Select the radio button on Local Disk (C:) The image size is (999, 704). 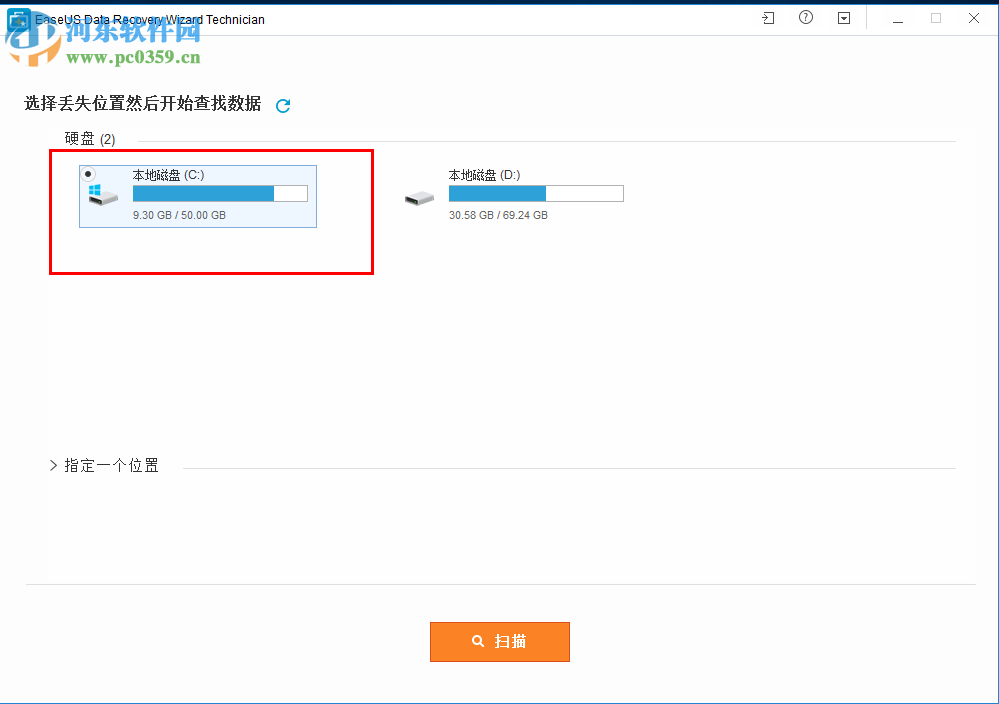86,172
